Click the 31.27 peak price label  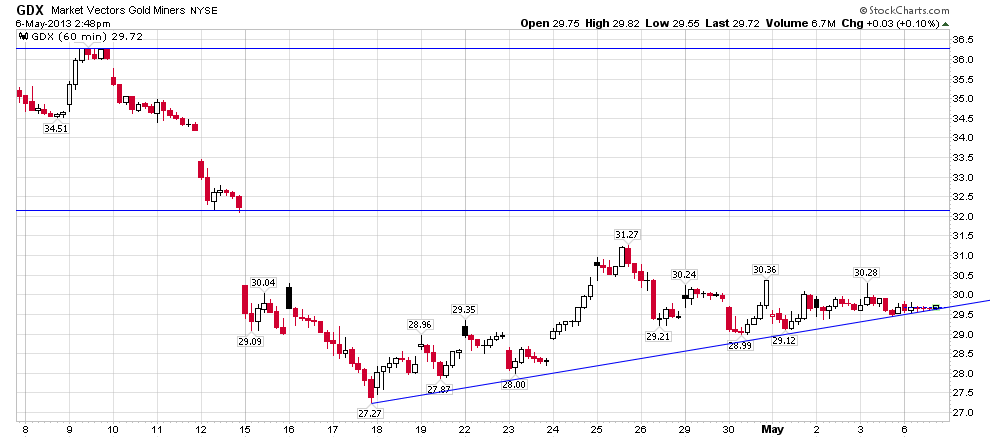tap(627, 235)
